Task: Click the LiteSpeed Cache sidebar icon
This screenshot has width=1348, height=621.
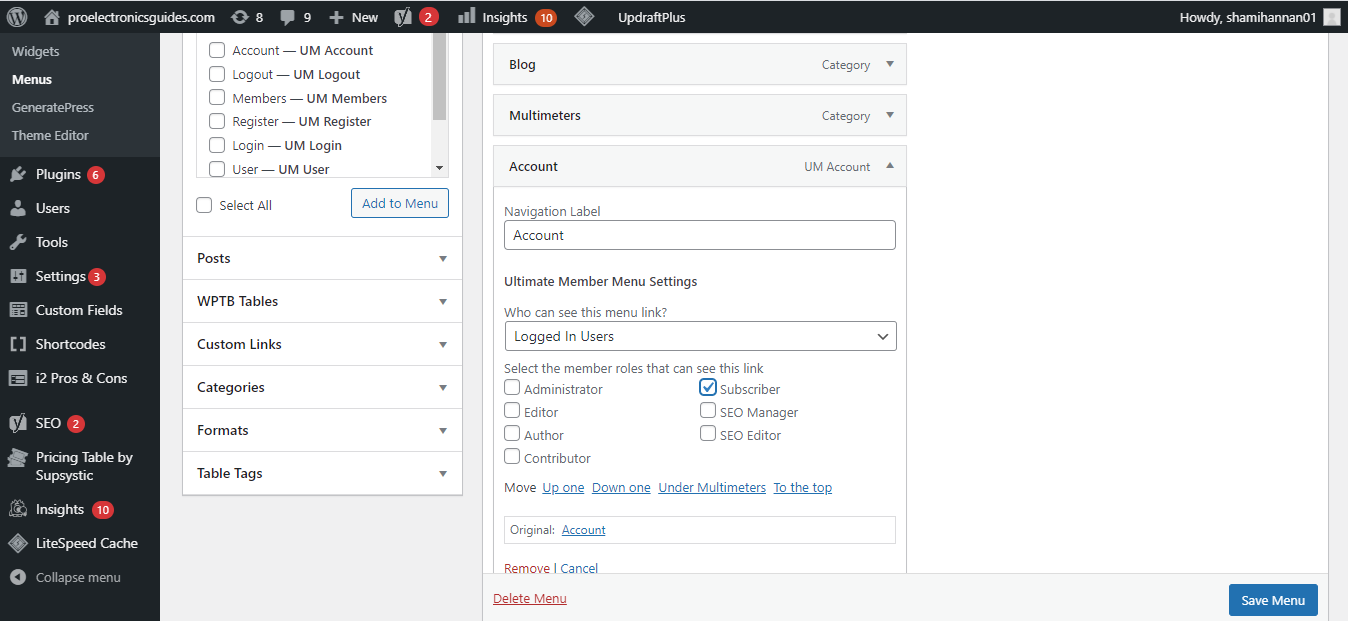Action: 18,543
